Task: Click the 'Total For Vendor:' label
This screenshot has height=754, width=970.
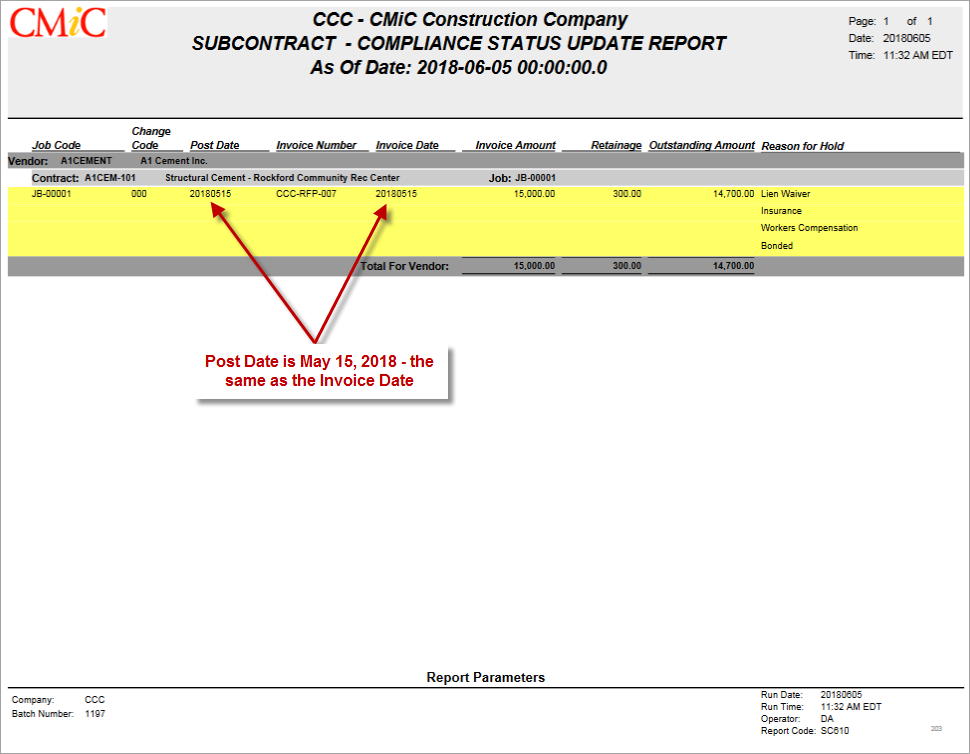Action: pyautogui.click(x=405, y=266)
